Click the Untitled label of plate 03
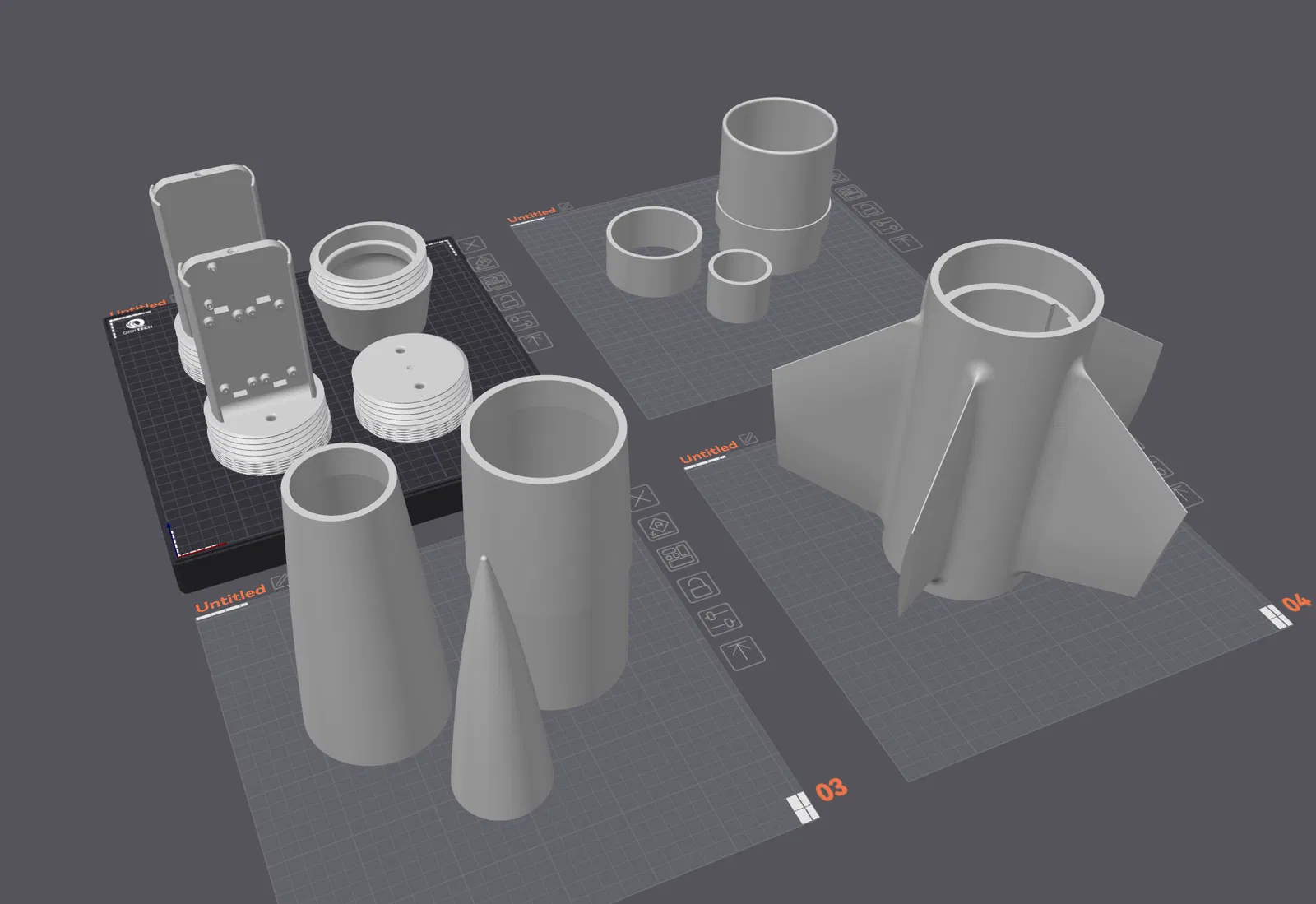The image size is (1316, 904). click(x=230, y=600)
